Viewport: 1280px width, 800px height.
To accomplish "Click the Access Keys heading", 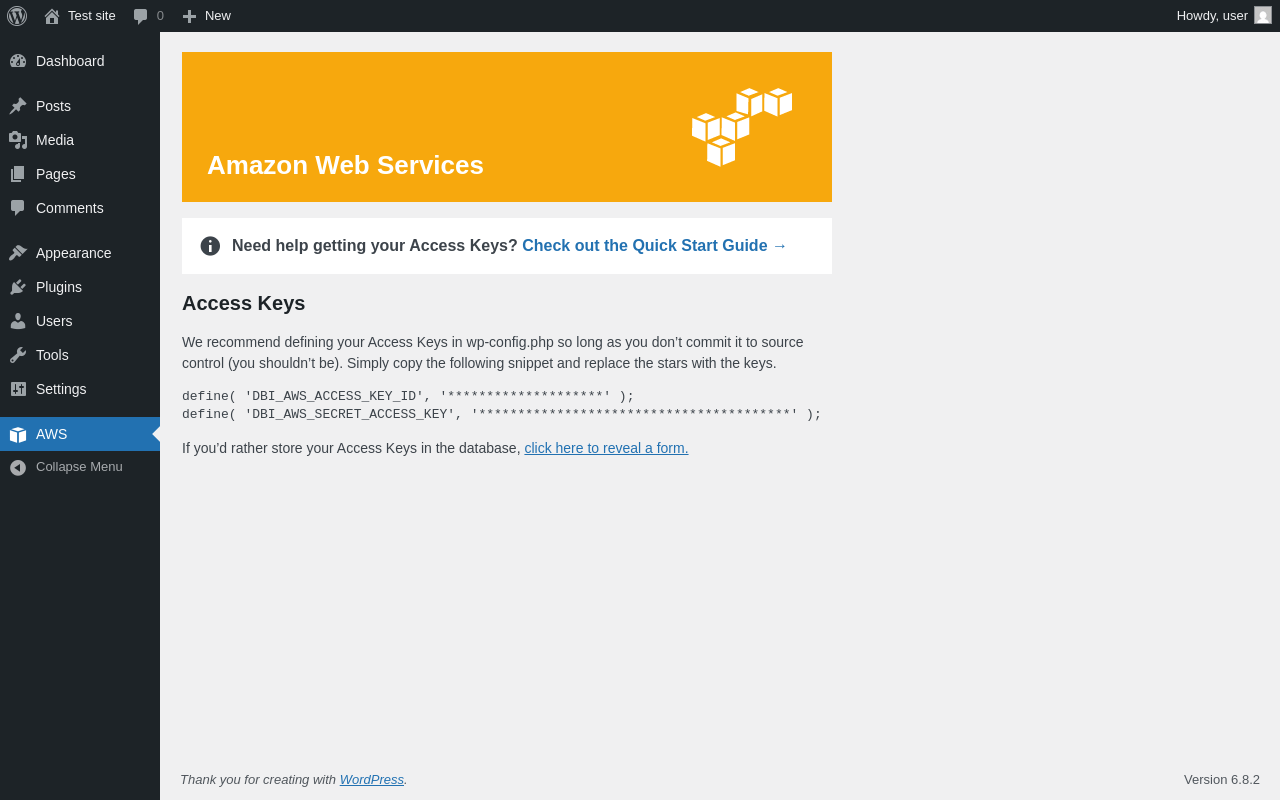I will [x=244, y=303].
